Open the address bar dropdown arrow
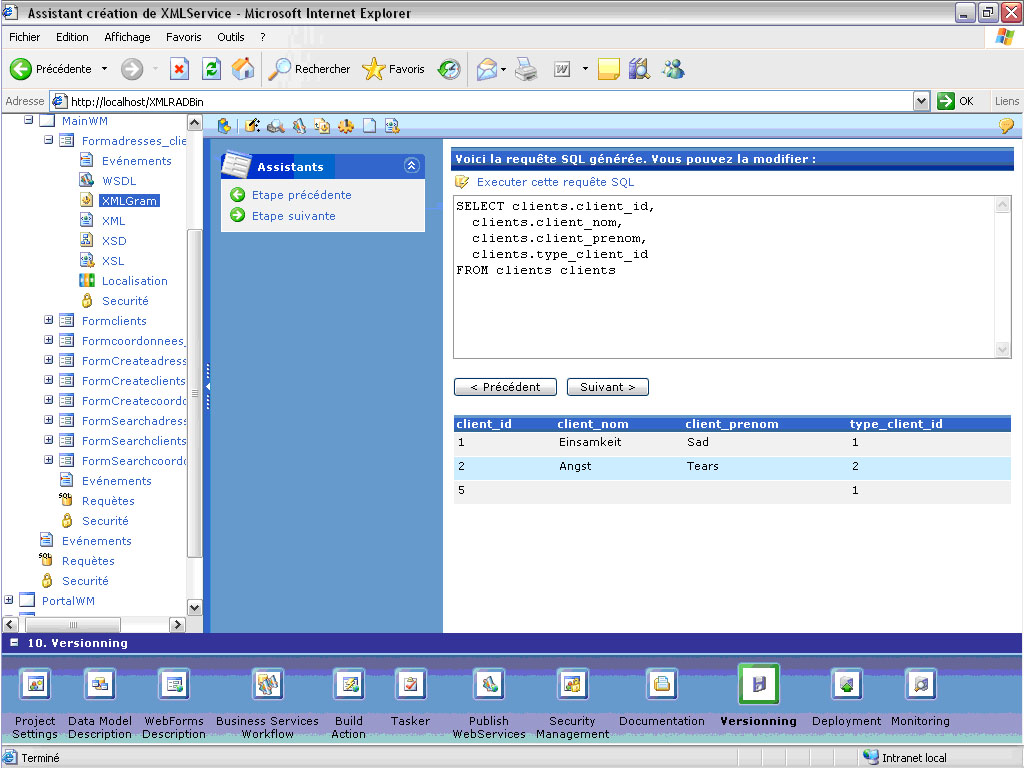The width and height of the screenshot is (1024, 768). tap(921, 101)
